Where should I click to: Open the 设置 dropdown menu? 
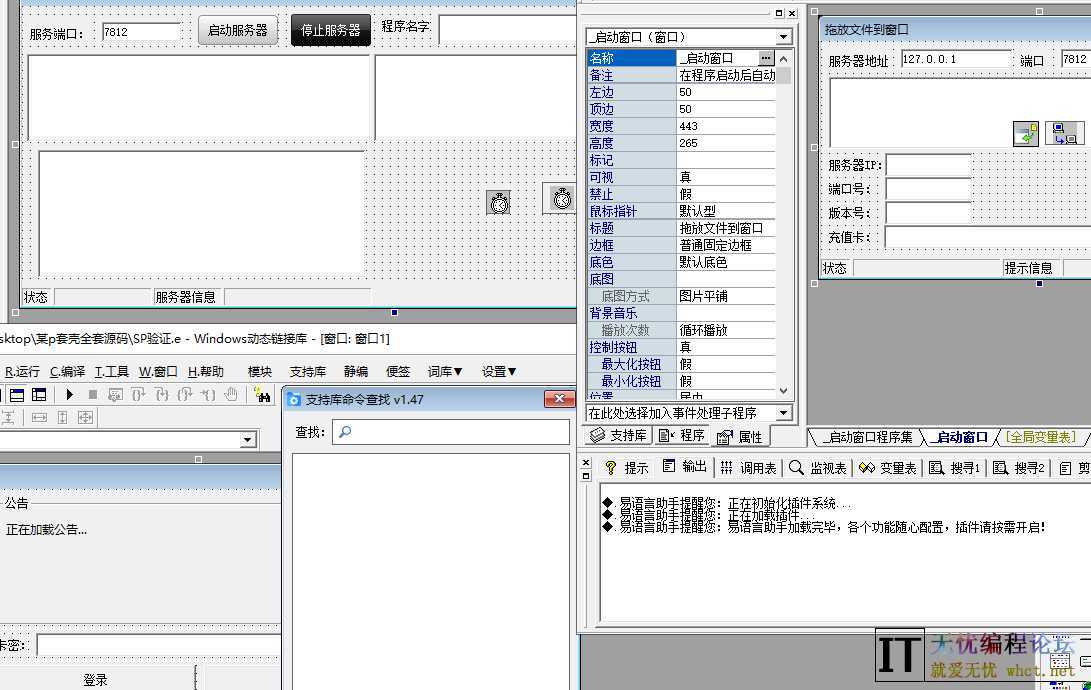[499, 371]
